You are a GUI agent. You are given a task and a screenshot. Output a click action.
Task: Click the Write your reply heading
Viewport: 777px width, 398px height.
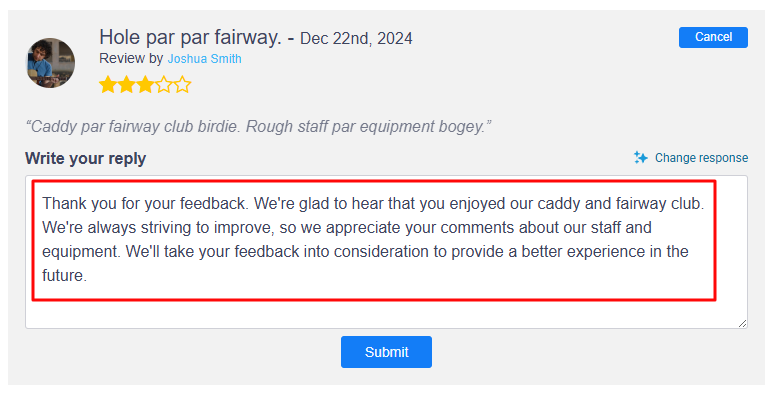tap(86, 158)
